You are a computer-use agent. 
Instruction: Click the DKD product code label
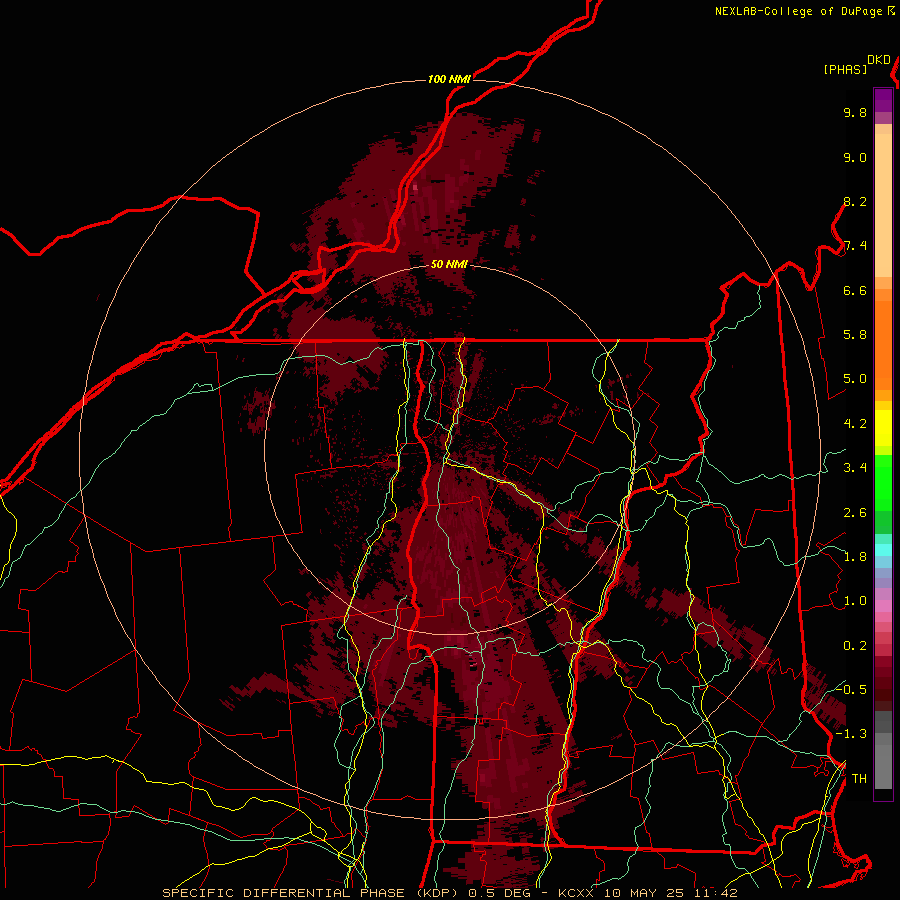pos(879,59)
